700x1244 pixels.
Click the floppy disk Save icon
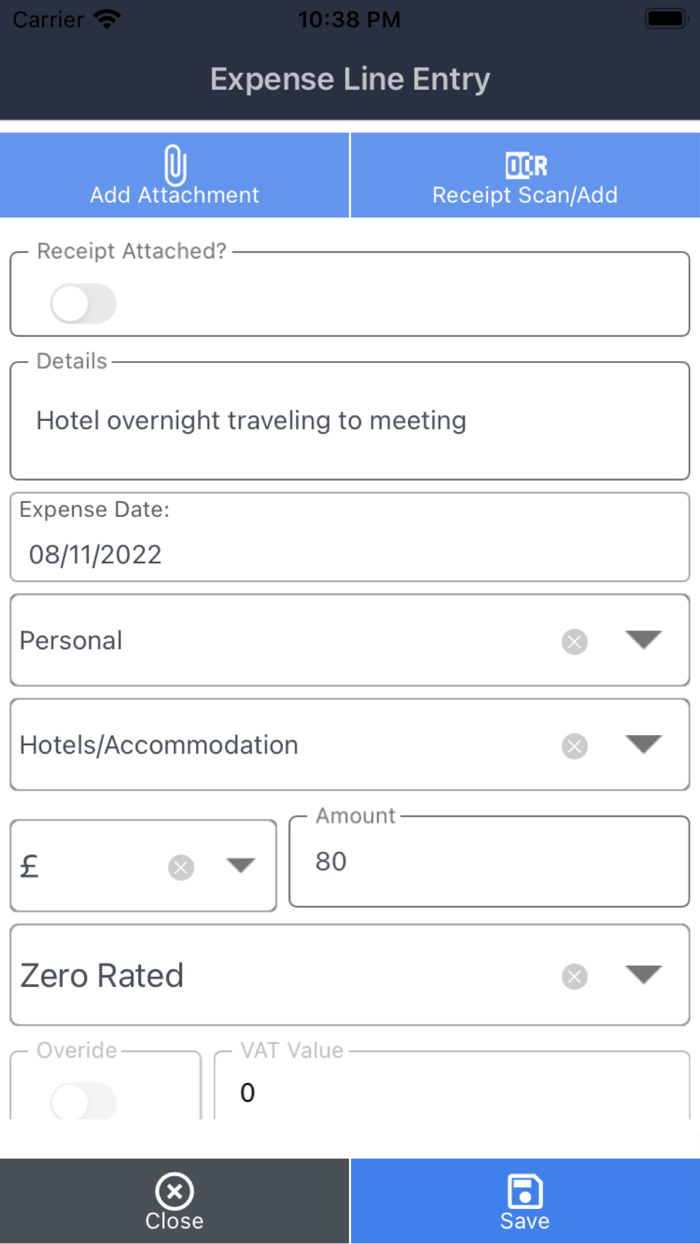click(x=525, y=1192)
